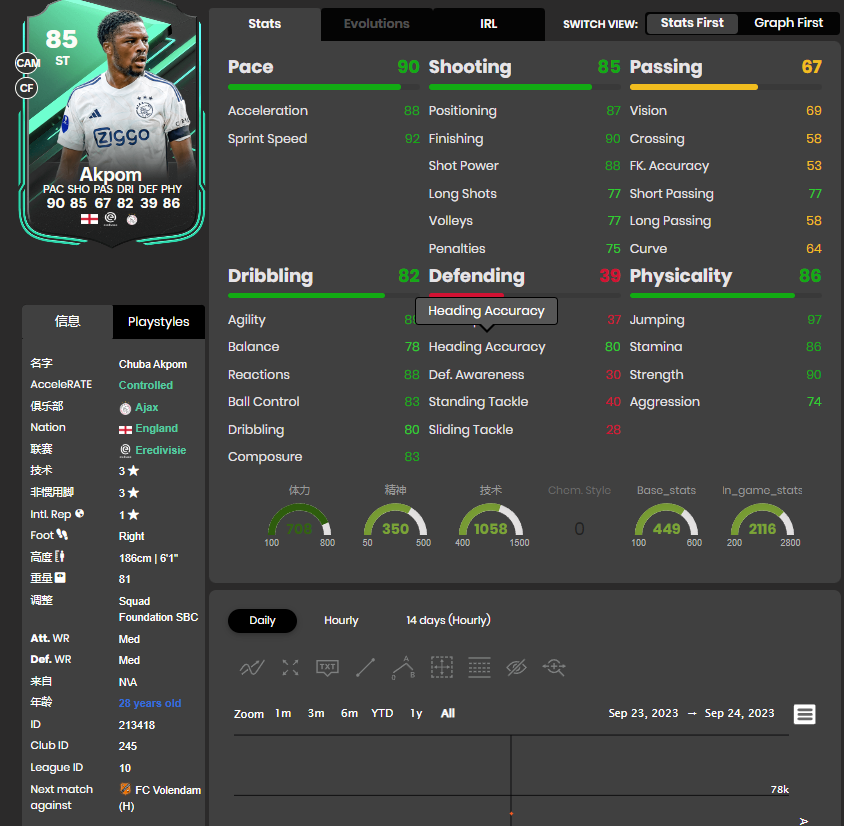844x826 pixels.
Task: Set chart zoom to YTD
Action: tap(382, 714)
